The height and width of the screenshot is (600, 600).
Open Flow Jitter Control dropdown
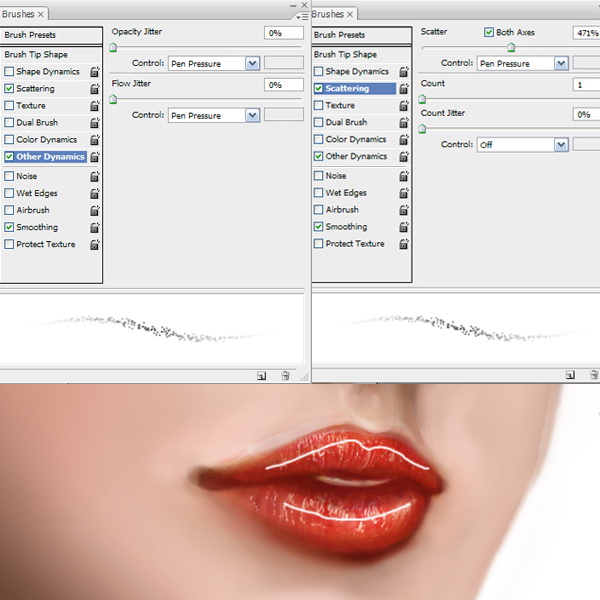coord(214,116)
